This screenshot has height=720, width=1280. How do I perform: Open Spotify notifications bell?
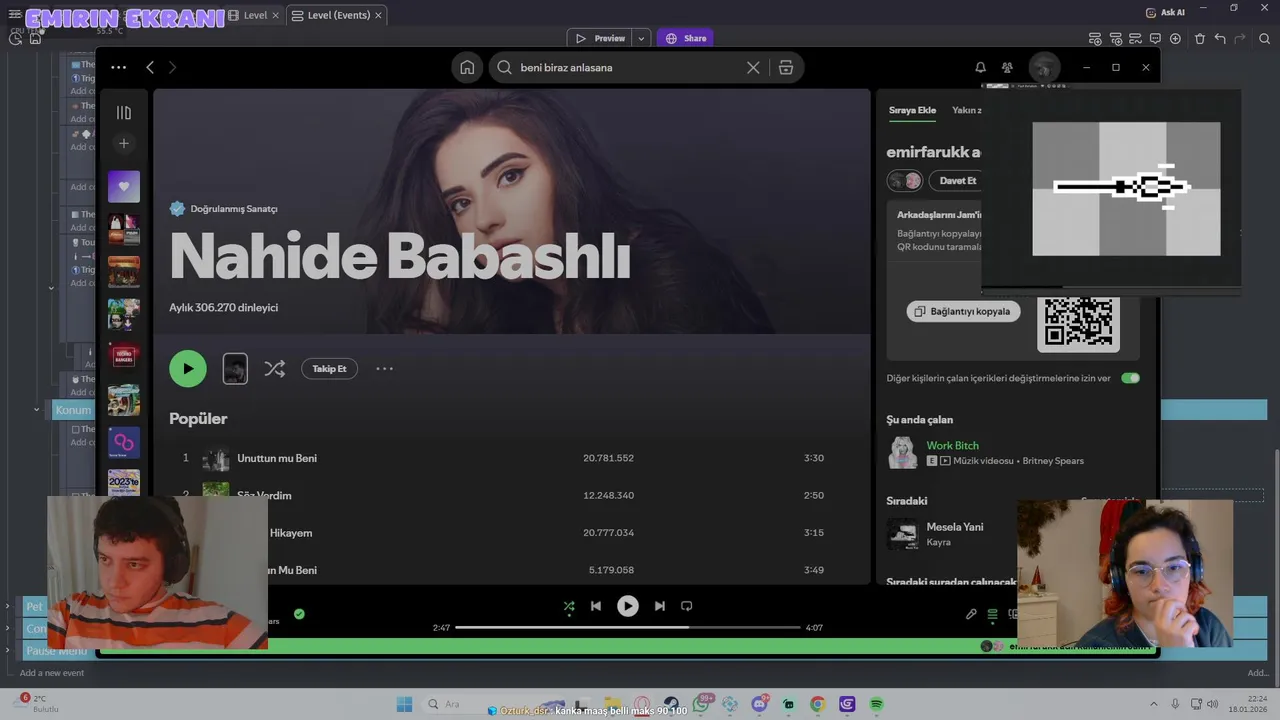(x=980, y=67)
